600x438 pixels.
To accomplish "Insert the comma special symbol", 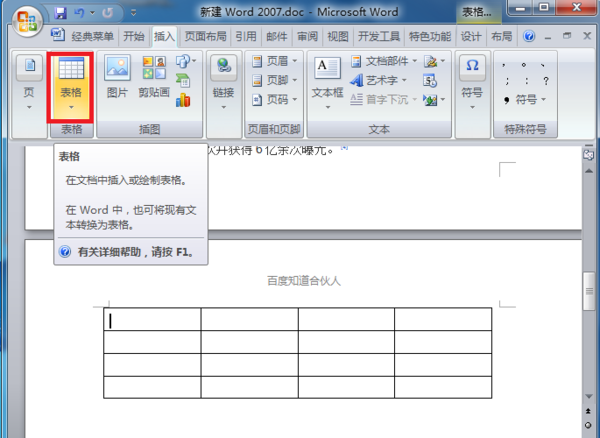I will [504, 65].
